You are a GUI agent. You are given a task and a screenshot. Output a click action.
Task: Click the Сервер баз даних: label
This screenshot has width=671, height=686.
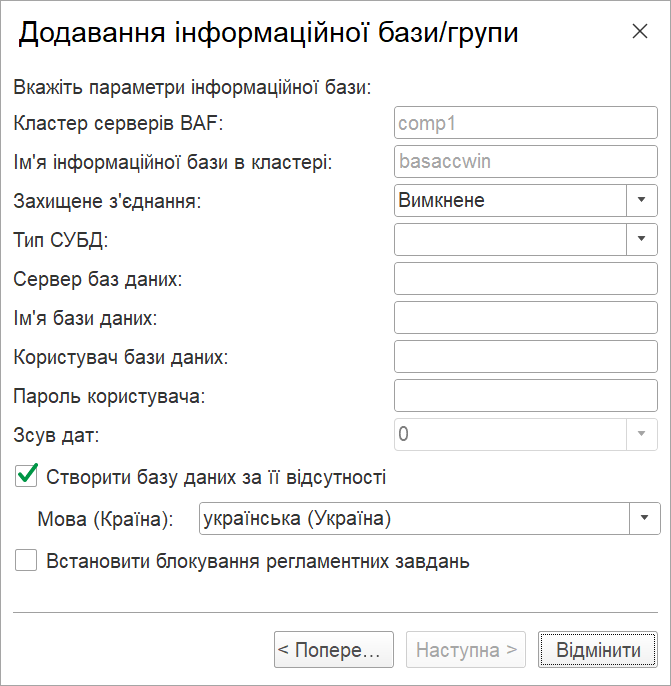point(98,279)
